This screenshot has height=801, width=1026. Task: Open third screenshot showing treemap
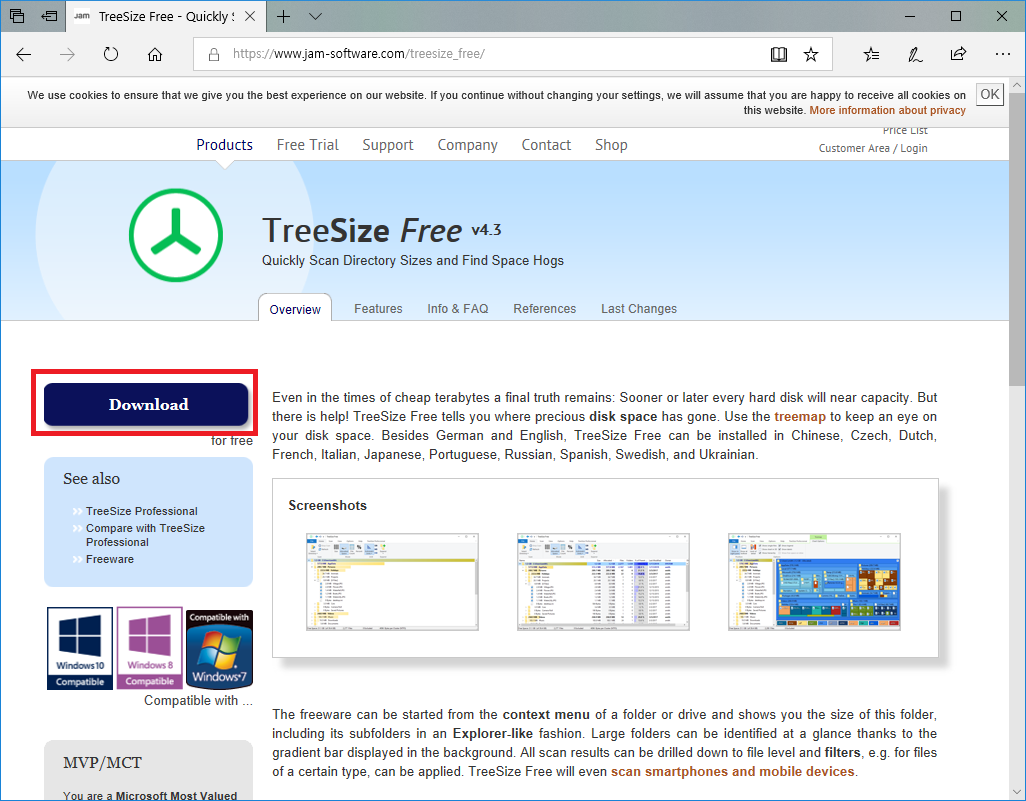814,582
